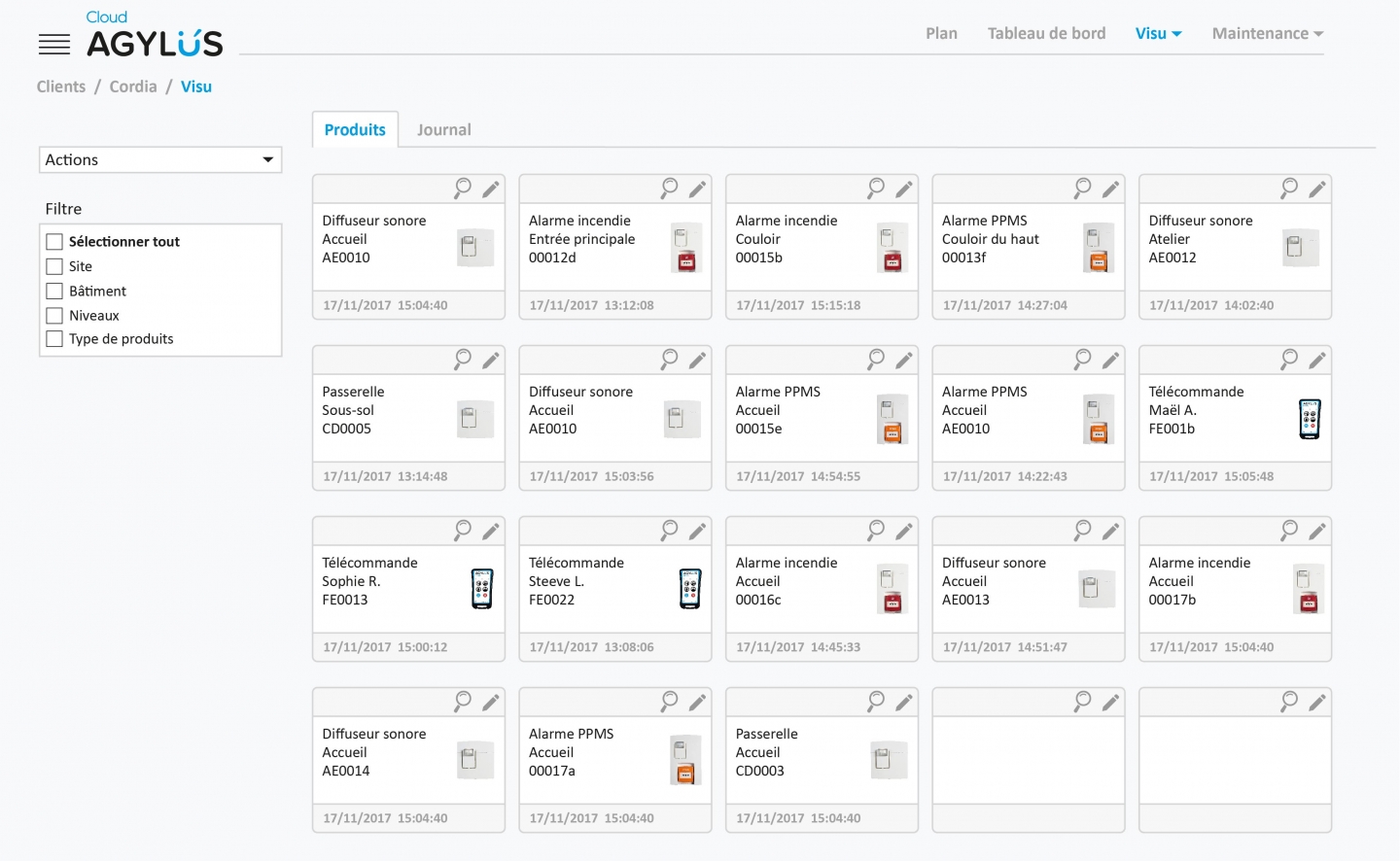Open the Actions dropdown

160,159
